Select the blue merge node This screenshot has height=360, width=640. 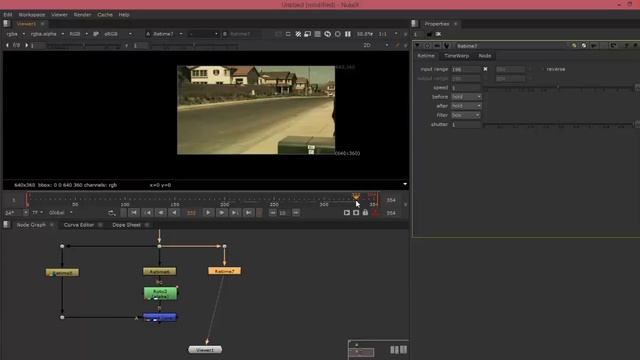point(160,317)
